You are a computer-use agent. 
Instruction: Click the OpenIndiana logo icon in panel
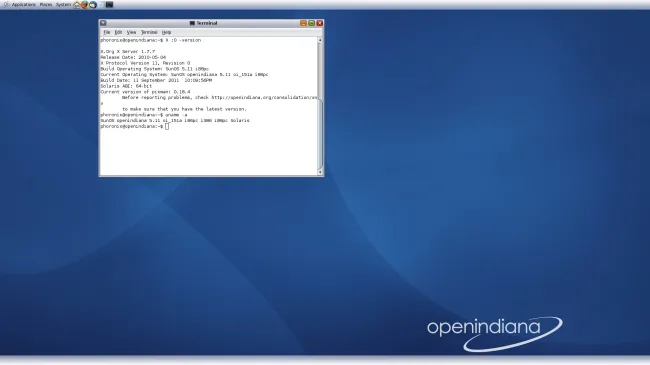point(6,5)
